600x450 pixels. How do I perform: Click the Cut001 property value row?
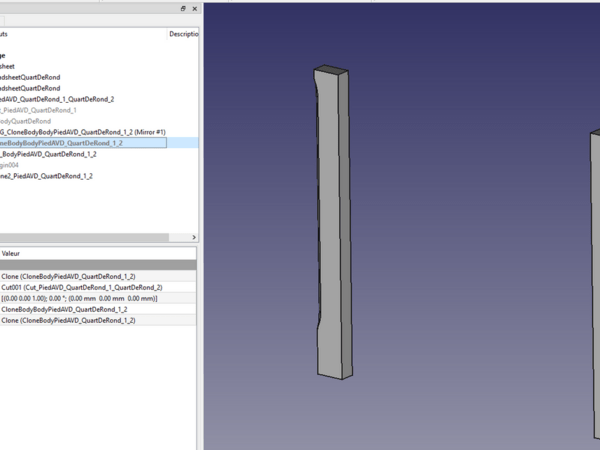tap(82, 287)
